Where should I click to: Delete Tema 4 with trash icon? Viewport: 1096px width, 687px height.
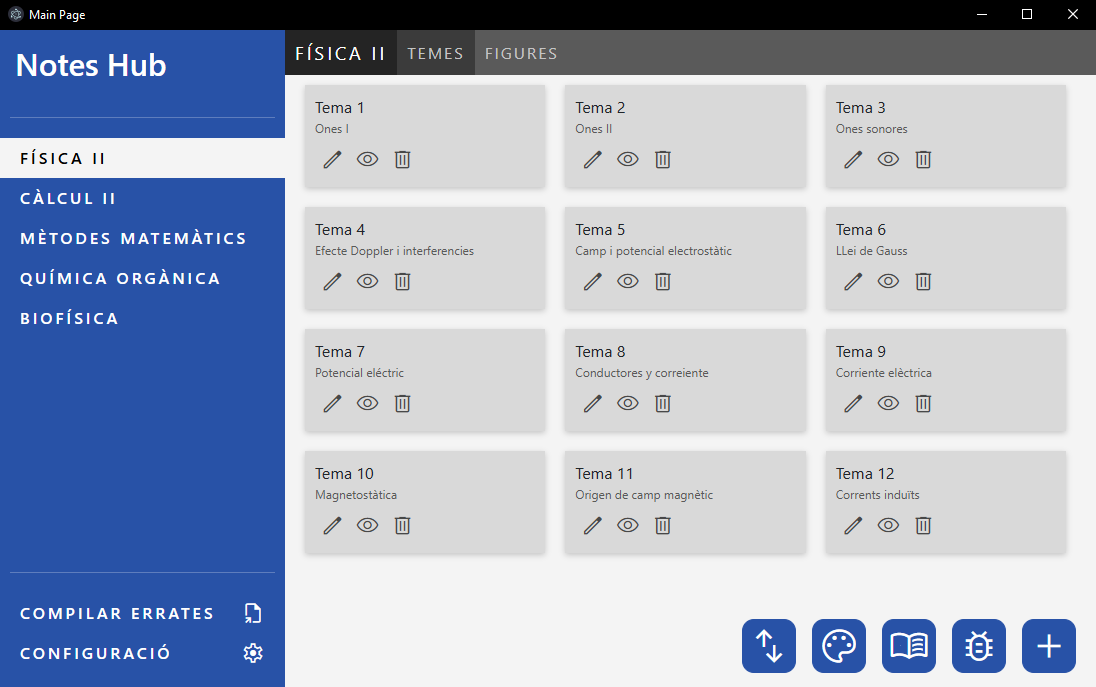402,282
